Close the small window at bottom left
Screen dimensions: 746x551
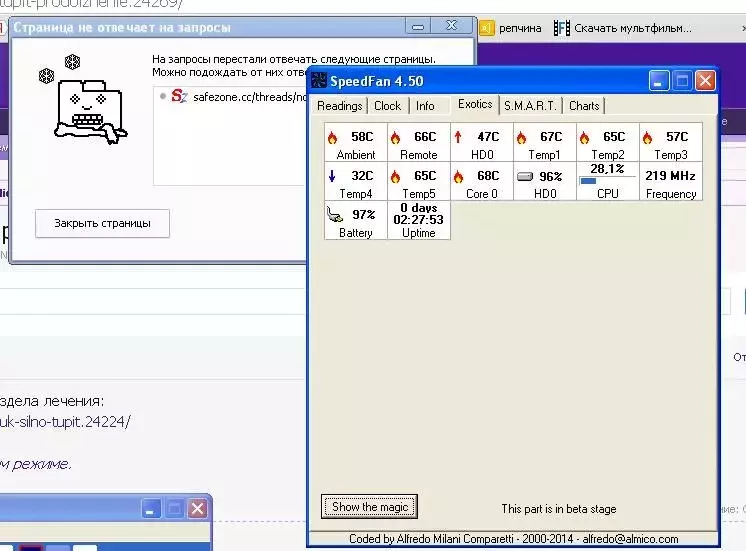tap(197, 509)
